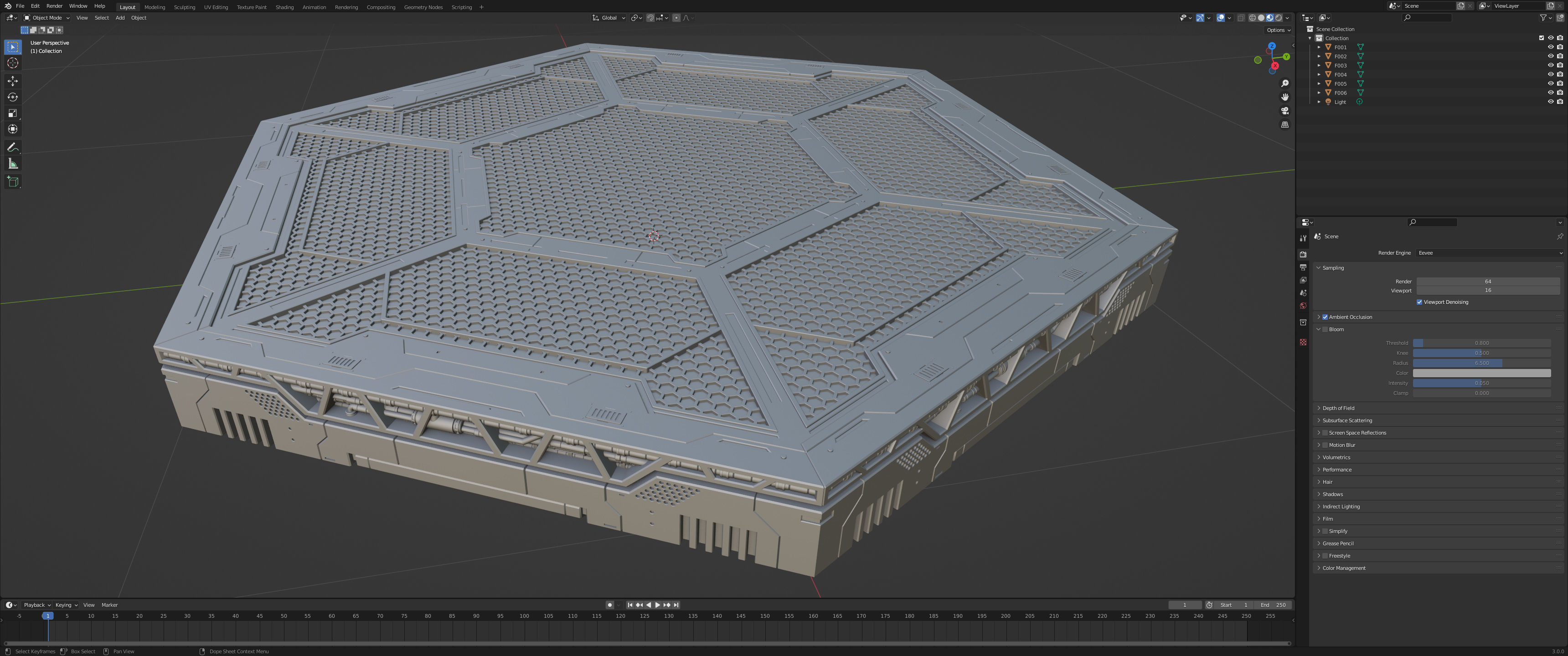This screenshot has width=1568, height=656.
Task: Enable the Bloom checkbox
Action: [x=1325, y=329]
